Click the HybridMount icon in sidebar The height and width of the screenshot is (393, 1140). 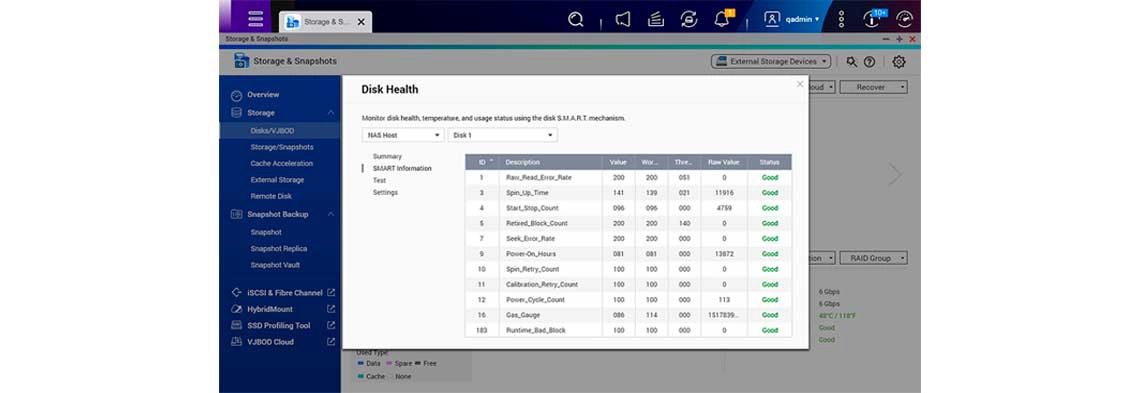236,309
